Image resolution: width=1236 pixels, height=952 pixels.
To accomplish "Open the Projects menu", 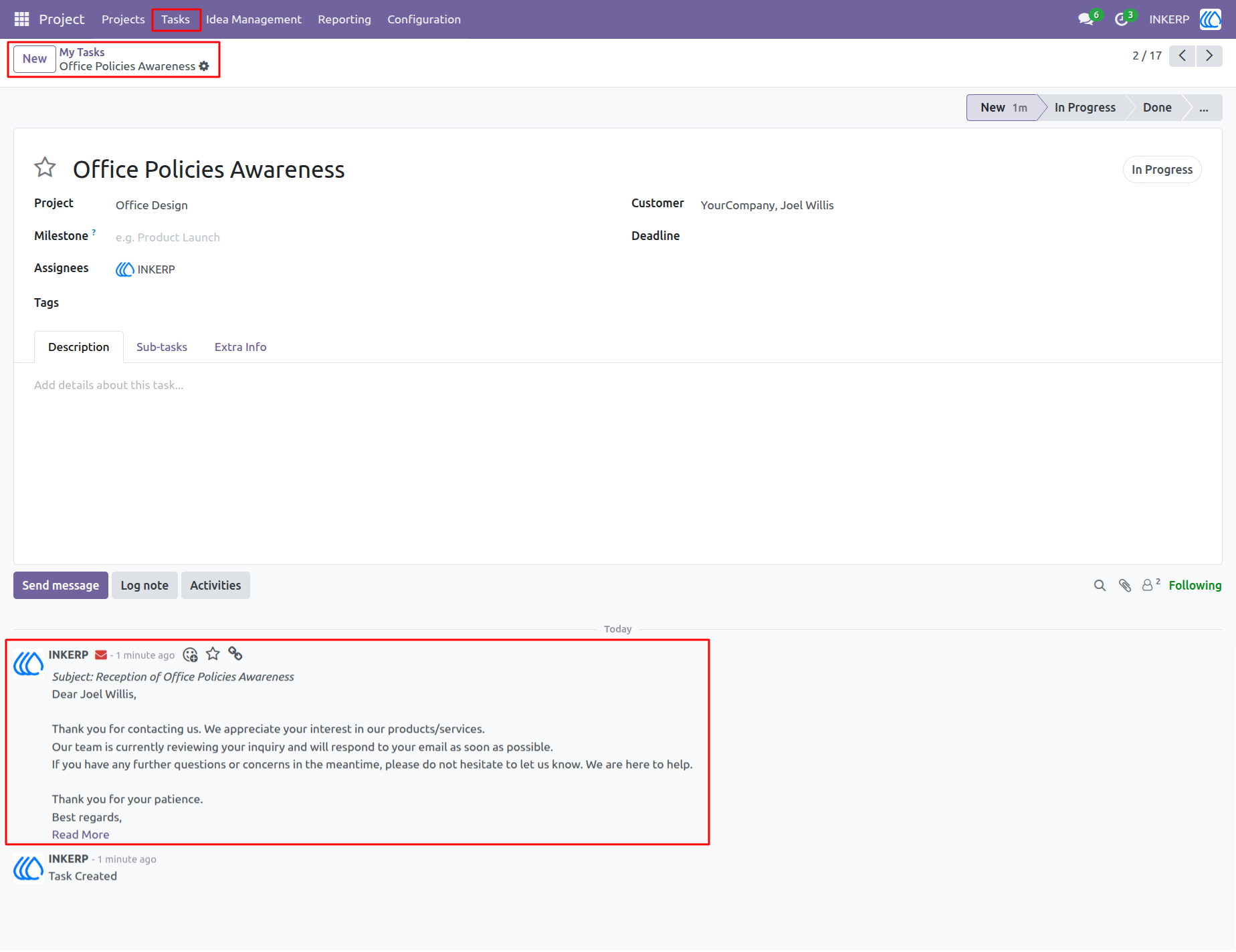I will 123,19.
